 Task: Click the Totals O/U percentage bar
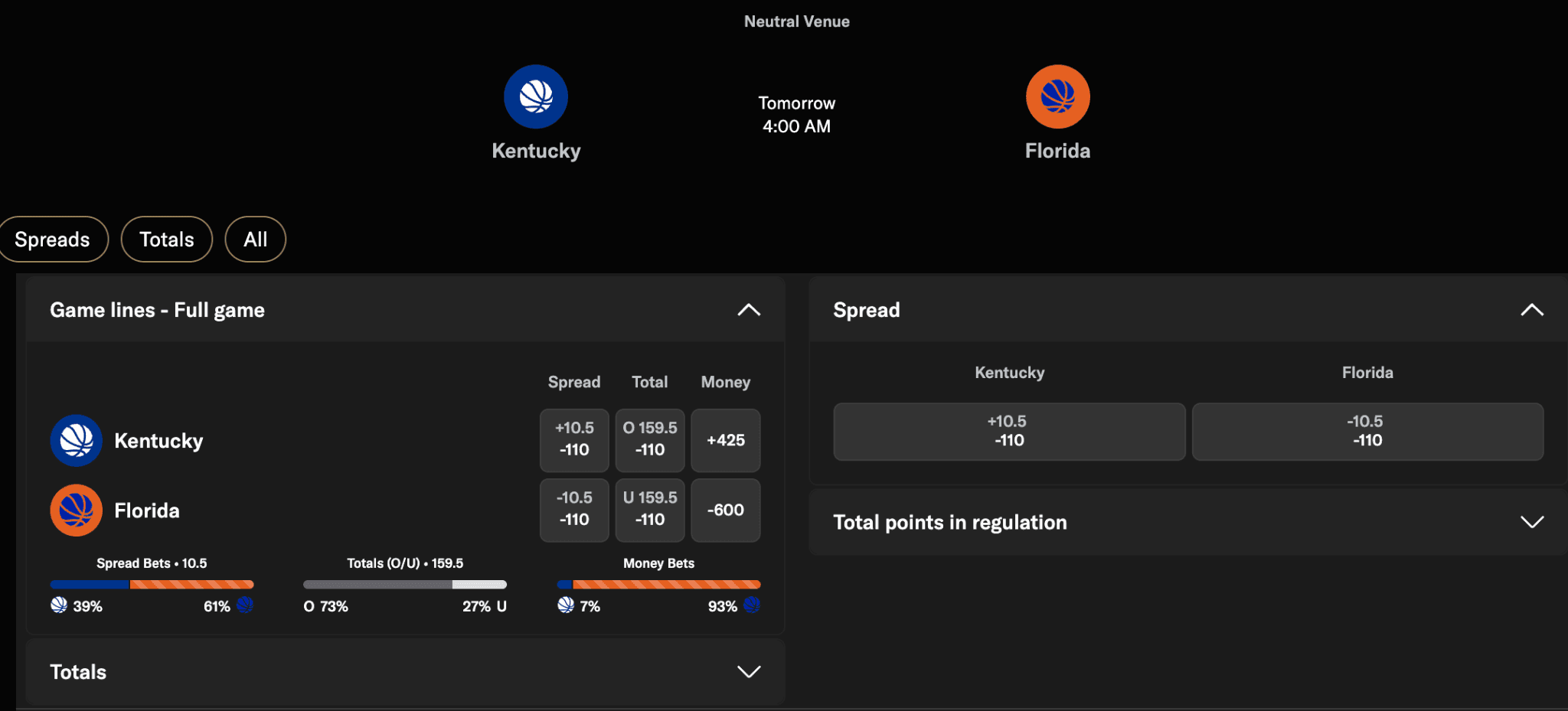404,584
